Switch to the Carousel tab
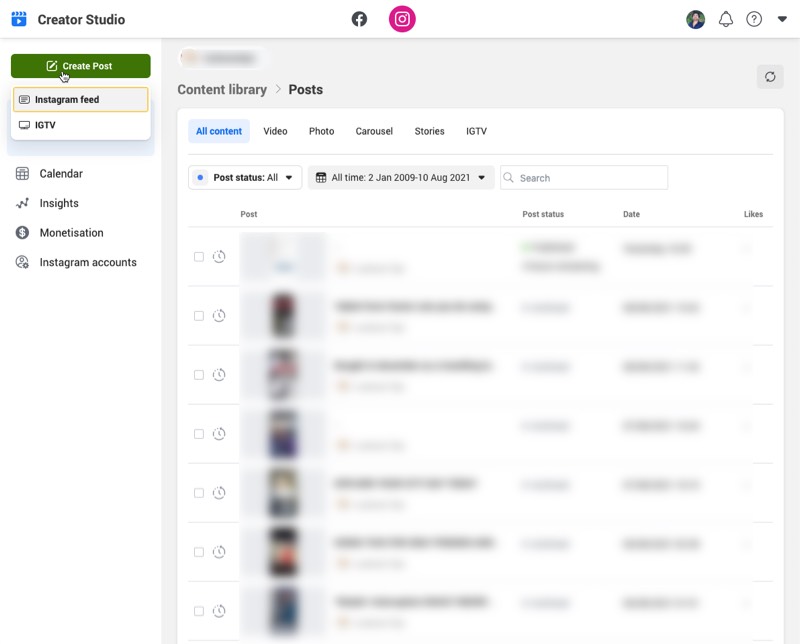The image size is (800, 644). pyautogui.click(x=374, y=131)
